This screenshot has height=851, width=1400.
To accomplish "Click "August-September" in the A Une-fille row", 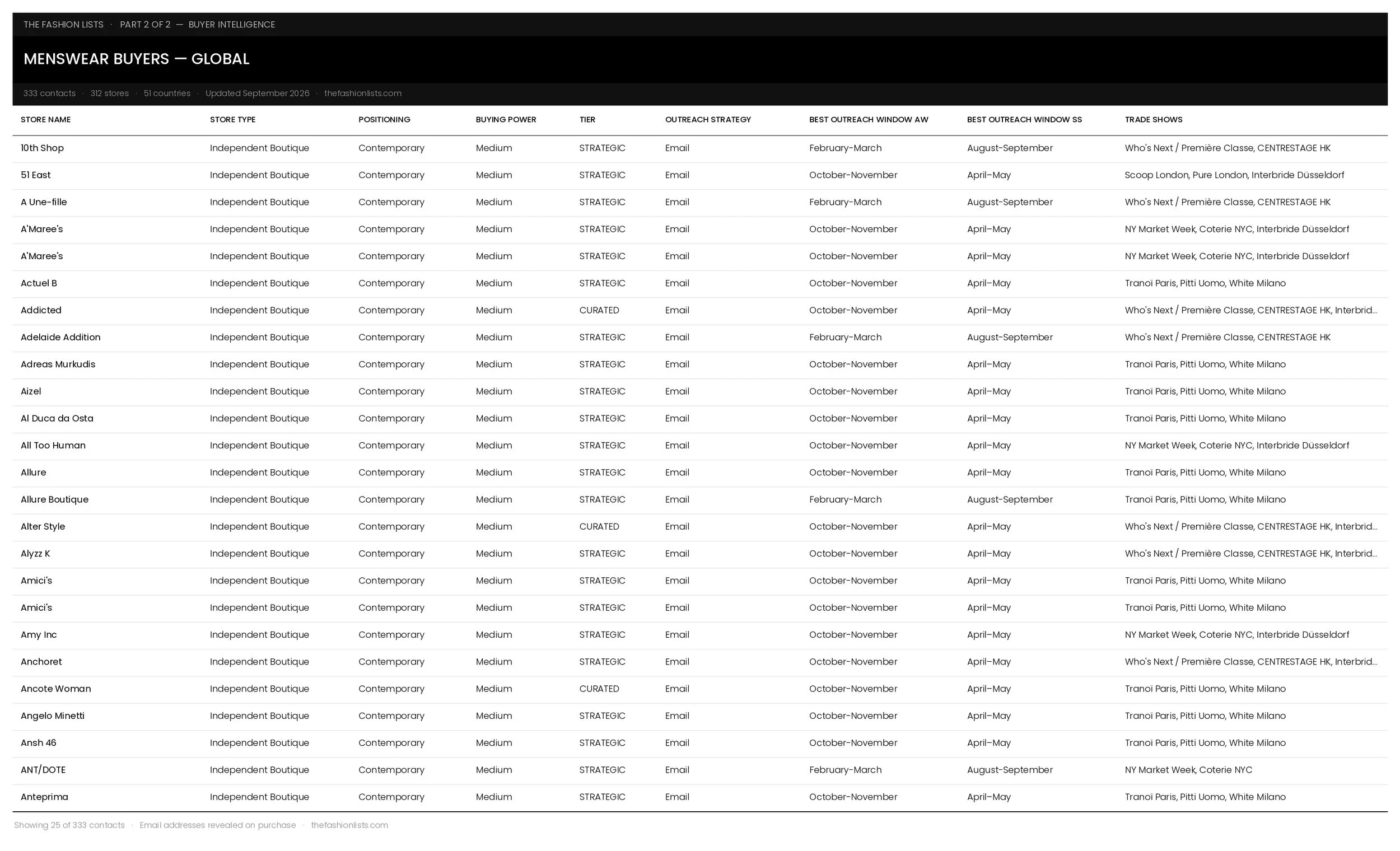I will pos(1010,202).
